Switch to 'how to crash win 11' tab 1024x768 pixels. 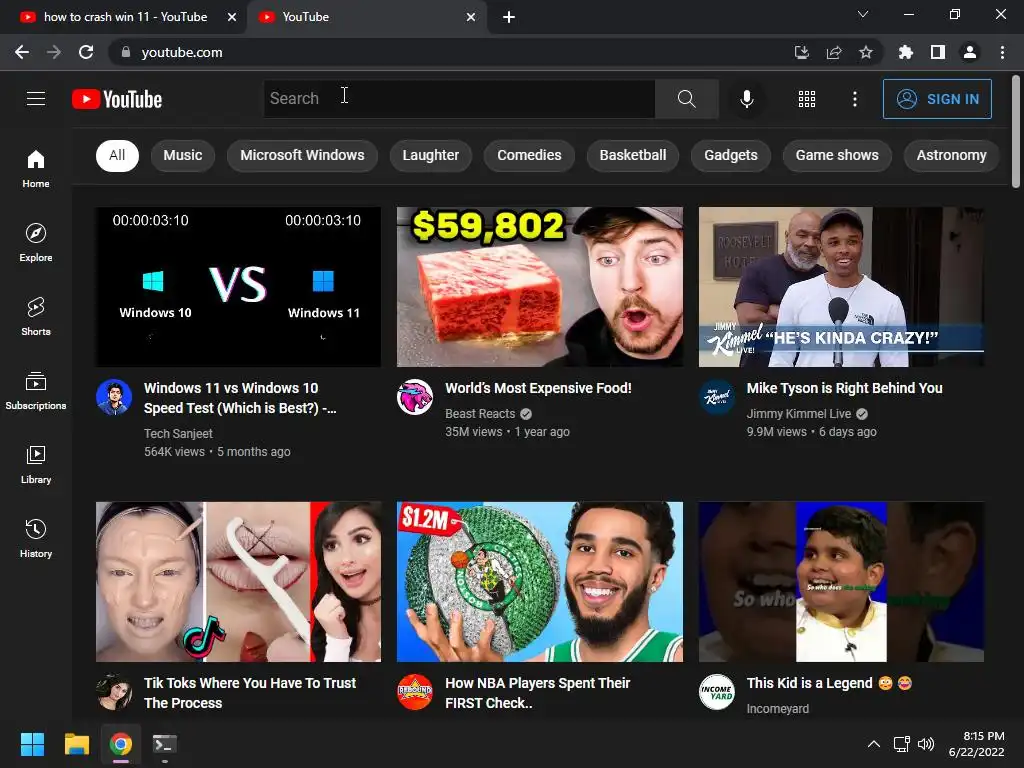click(123, 17)
